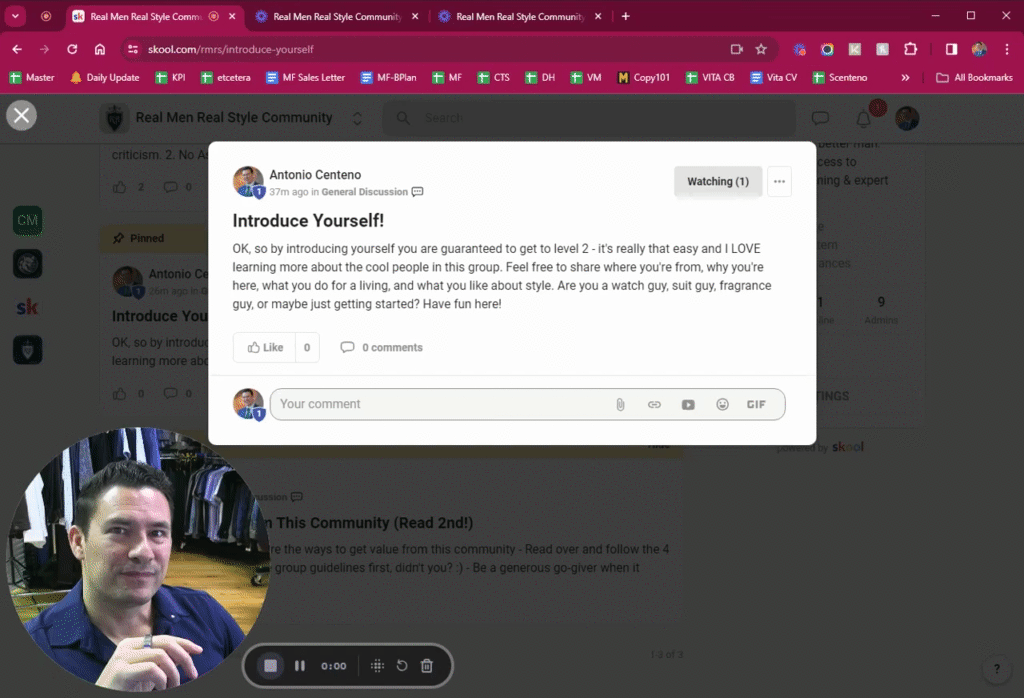The image size is (1024, 698).
Task: Click the media recording indicator in toolbar
Action: click(x=737, y=50)
